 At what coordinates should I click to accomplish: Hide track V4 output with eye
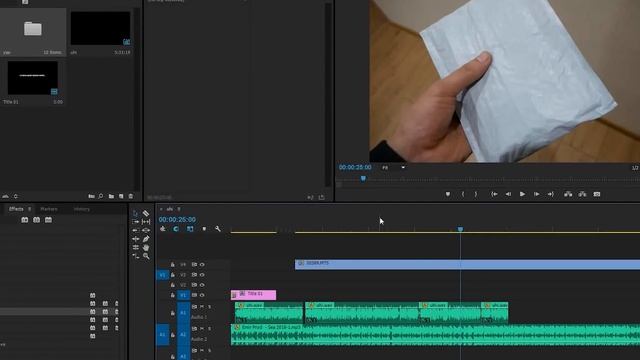tap(202, 264)
